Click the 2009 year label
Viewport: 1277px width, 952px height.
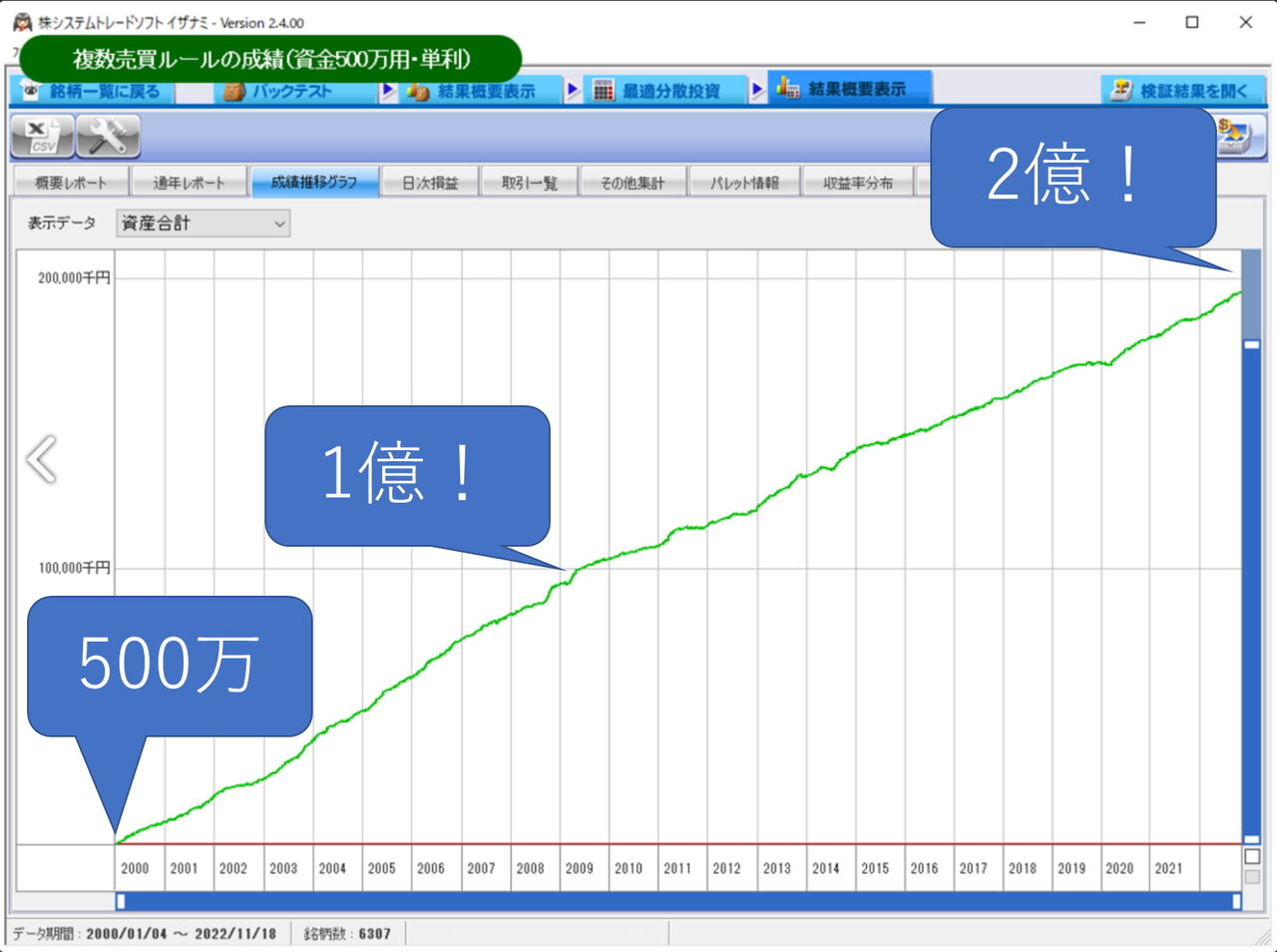(x=579, y=868)
